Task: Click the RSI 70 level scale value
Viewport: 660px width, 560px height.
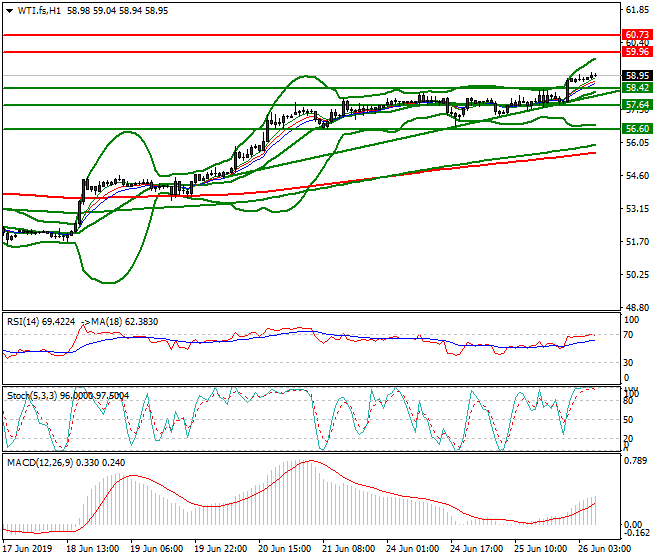Action: pos(628,335)
